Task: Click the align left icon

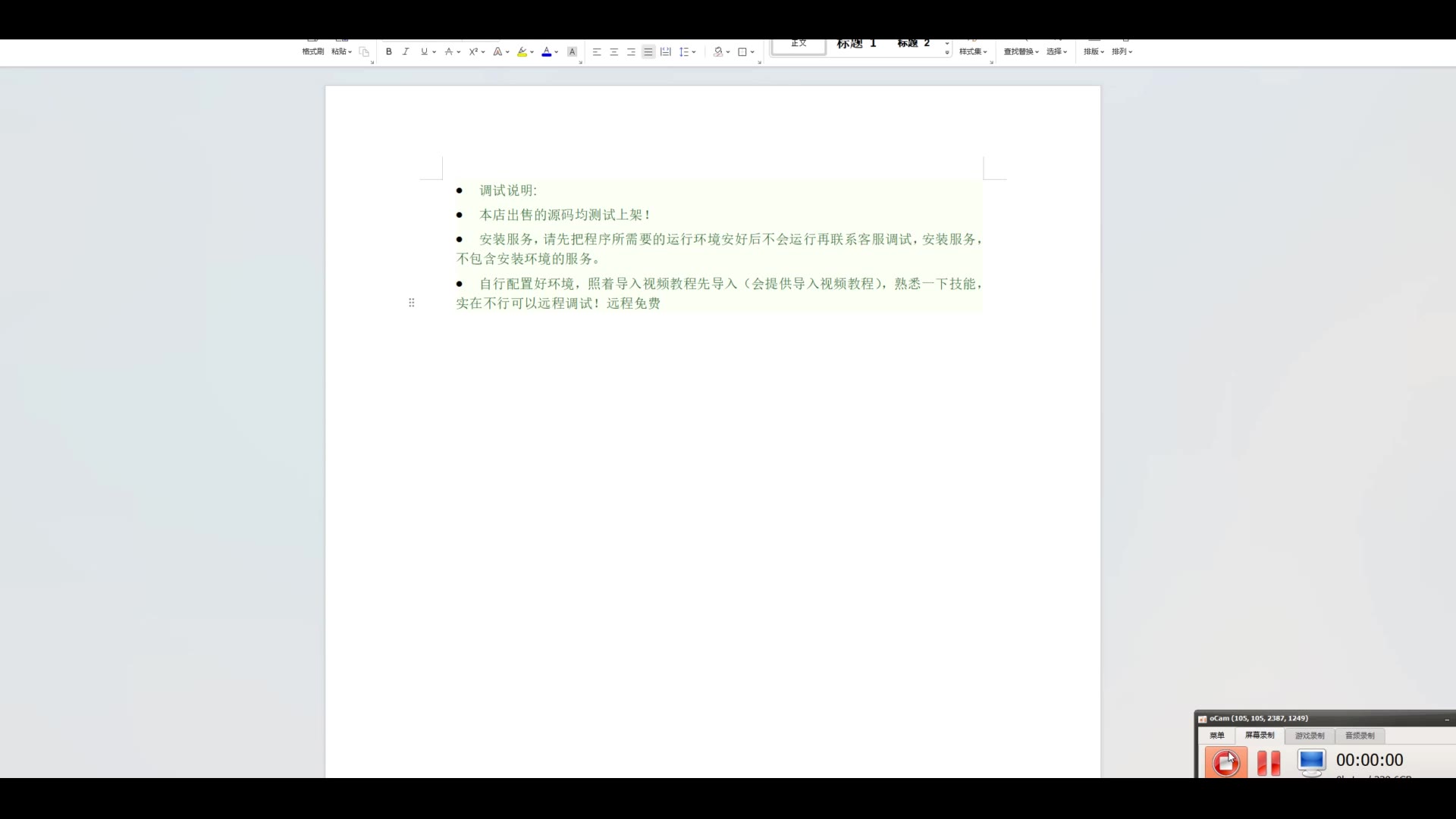Action: click(597, 52)
